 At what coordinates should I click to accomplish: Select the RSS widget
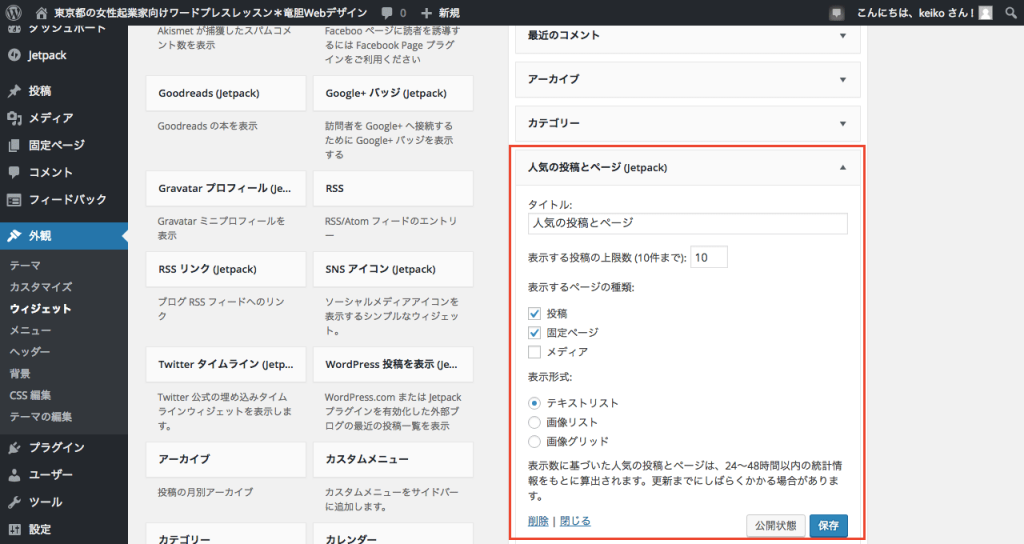393,188
